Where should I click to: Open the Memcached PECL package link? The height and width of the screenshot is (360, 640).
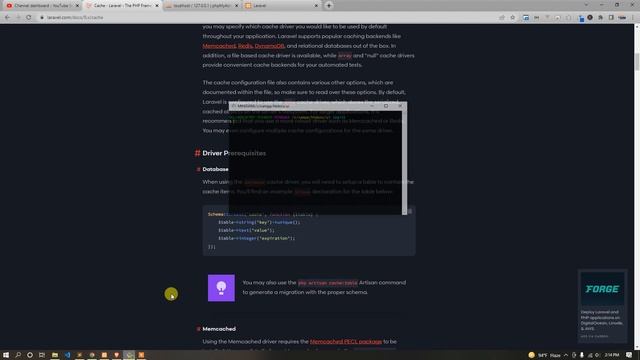coord(346,341)
